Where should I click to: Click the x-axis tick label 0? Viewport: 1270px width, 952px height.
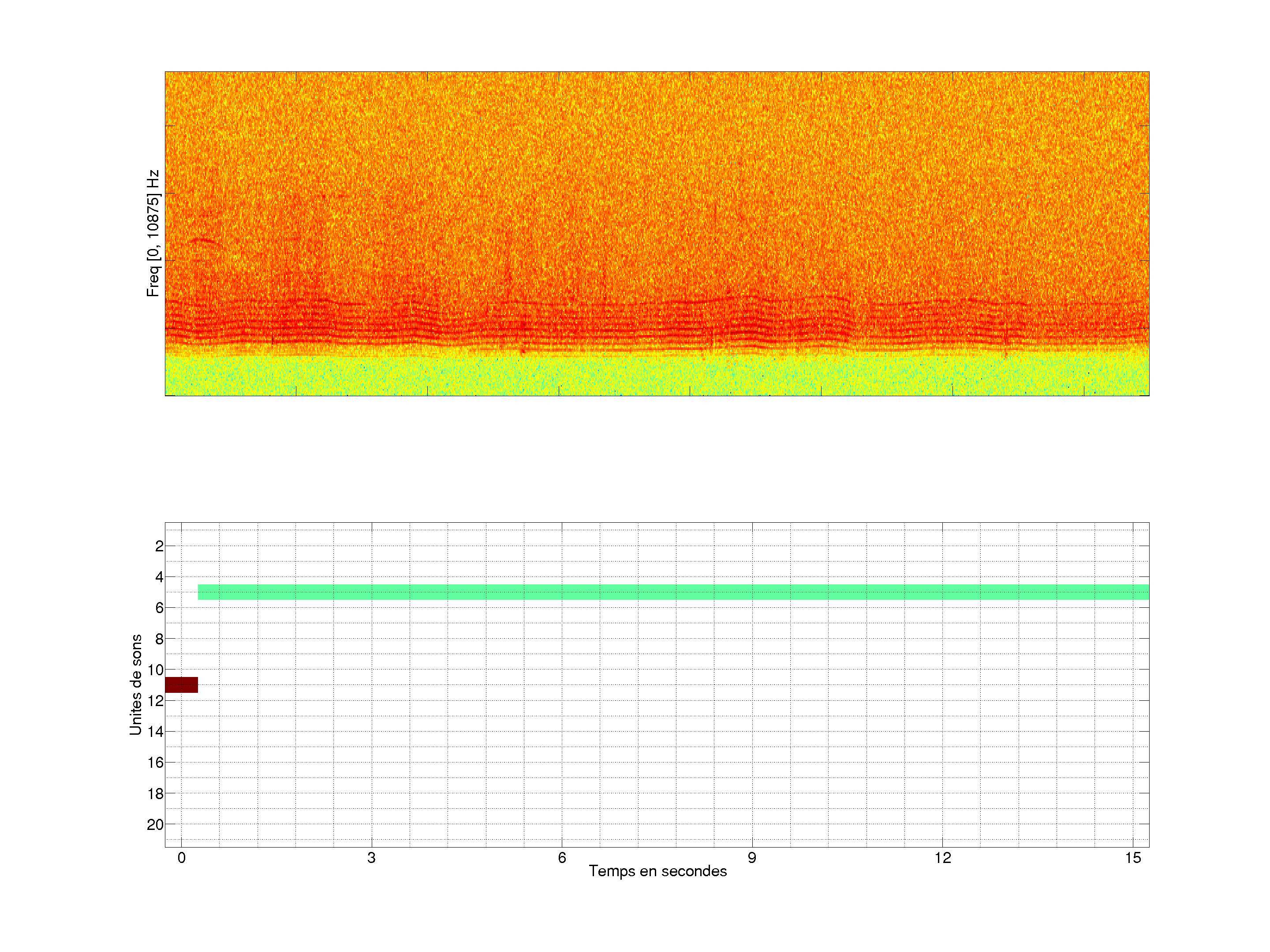(x=181, y=858)
